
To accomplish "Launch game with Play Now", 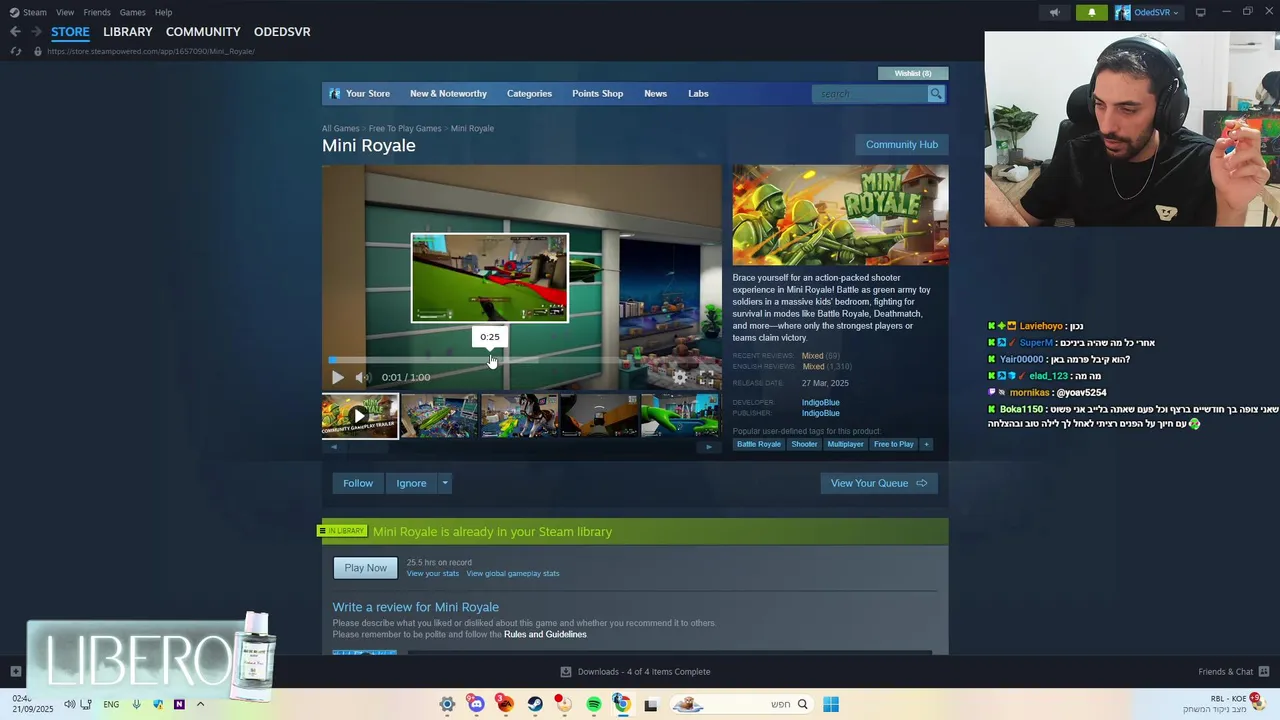I will [x=365, y=568].
